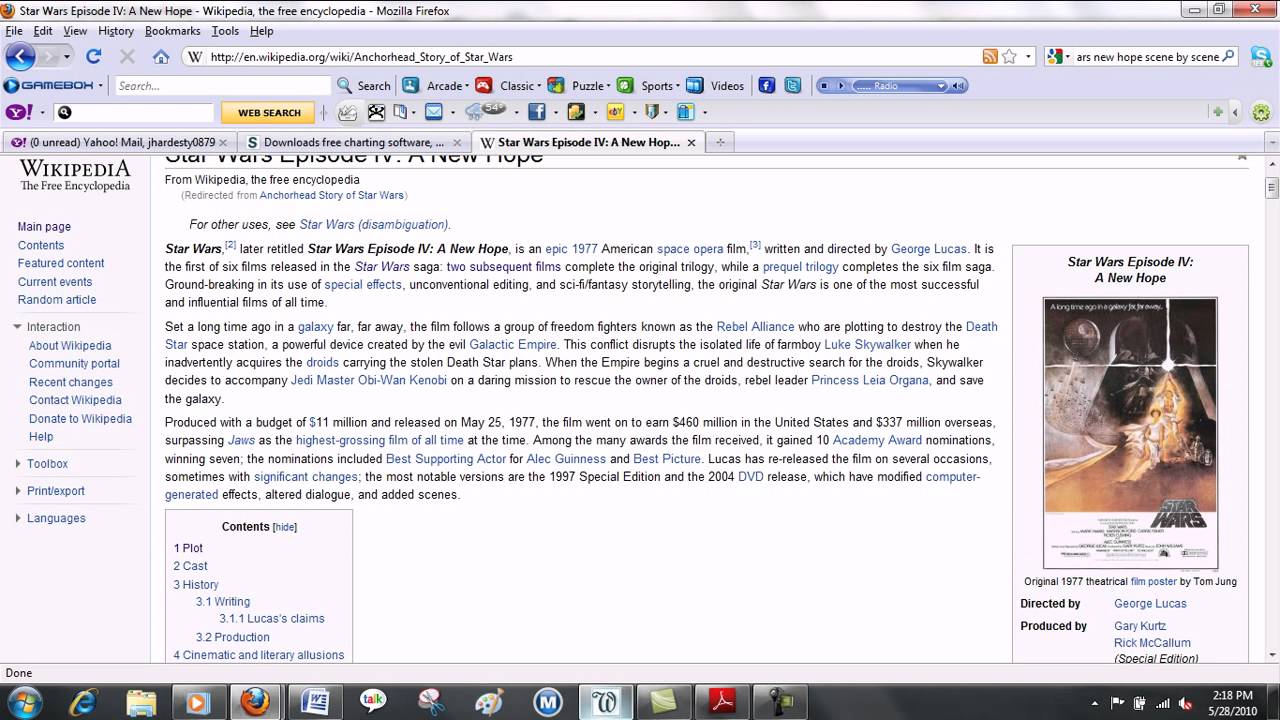Viewport: 1280px width, 720px height.
Task: Switch to the Yahoo! Mail tab
Action: click(119, 143)
